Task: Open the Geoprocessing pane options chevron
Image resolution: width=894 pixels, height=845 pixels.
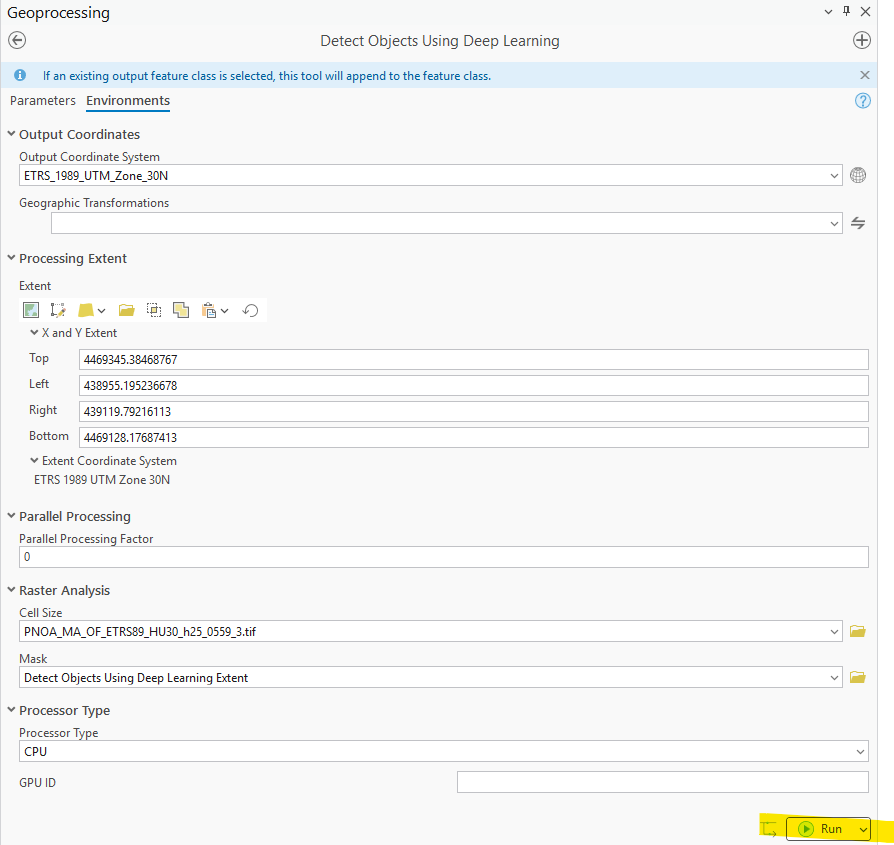Action: (x=828, y=11)
